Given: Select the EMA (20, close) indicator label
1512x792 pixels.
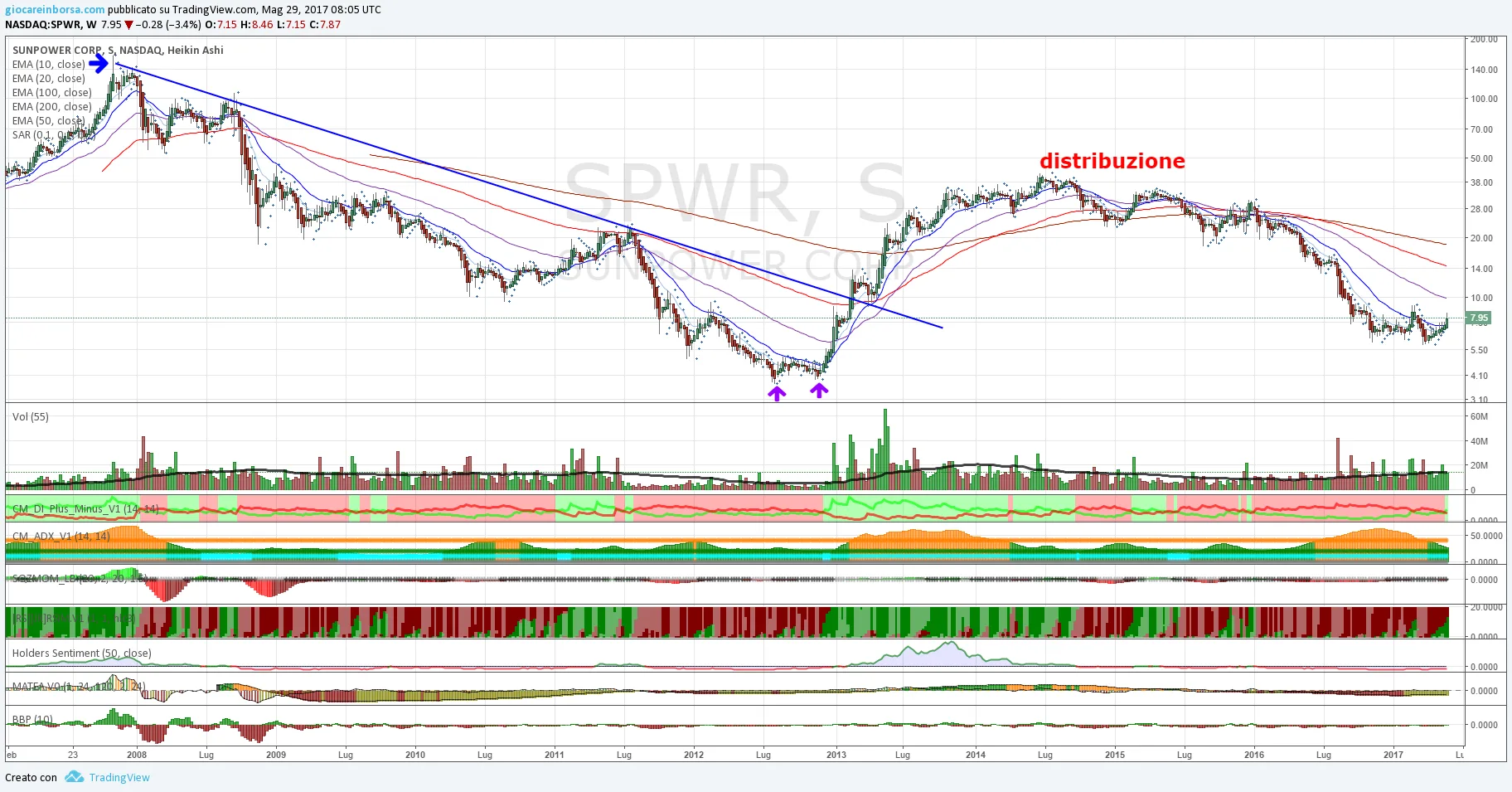Looking at the screenshot, I should [49, 79].
